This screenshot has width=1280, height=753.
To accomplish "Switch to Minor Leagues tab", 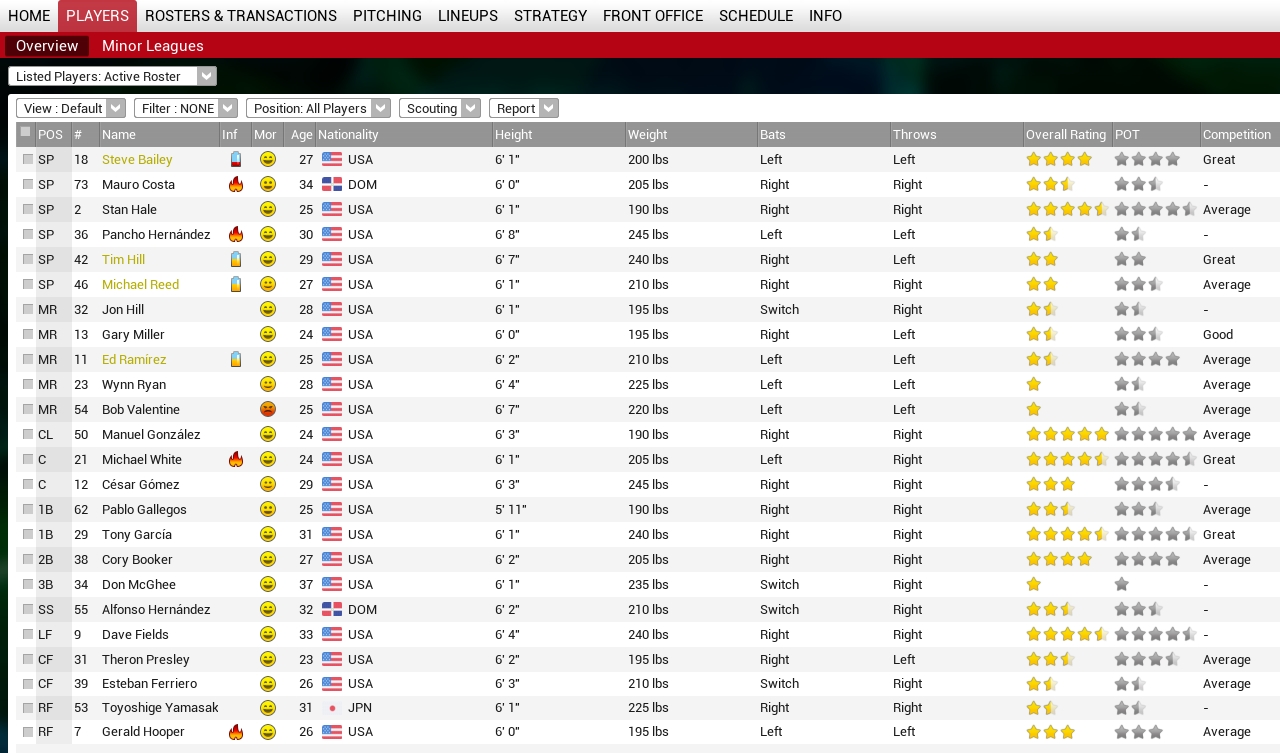I will coord(153,46).
